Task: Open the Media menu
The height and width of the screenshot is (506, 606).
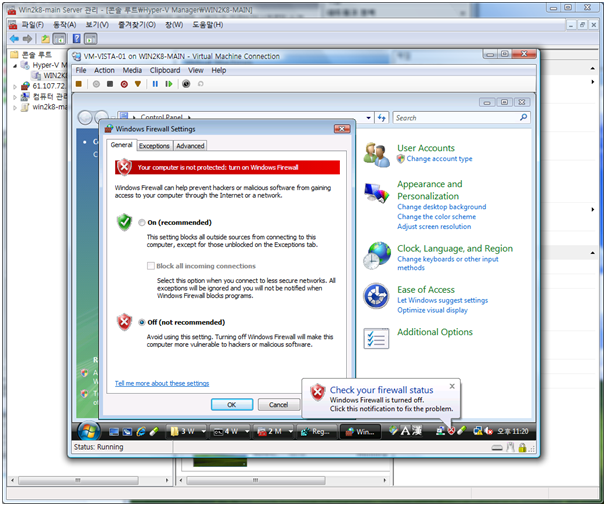Action: click(x=132, y=70)
